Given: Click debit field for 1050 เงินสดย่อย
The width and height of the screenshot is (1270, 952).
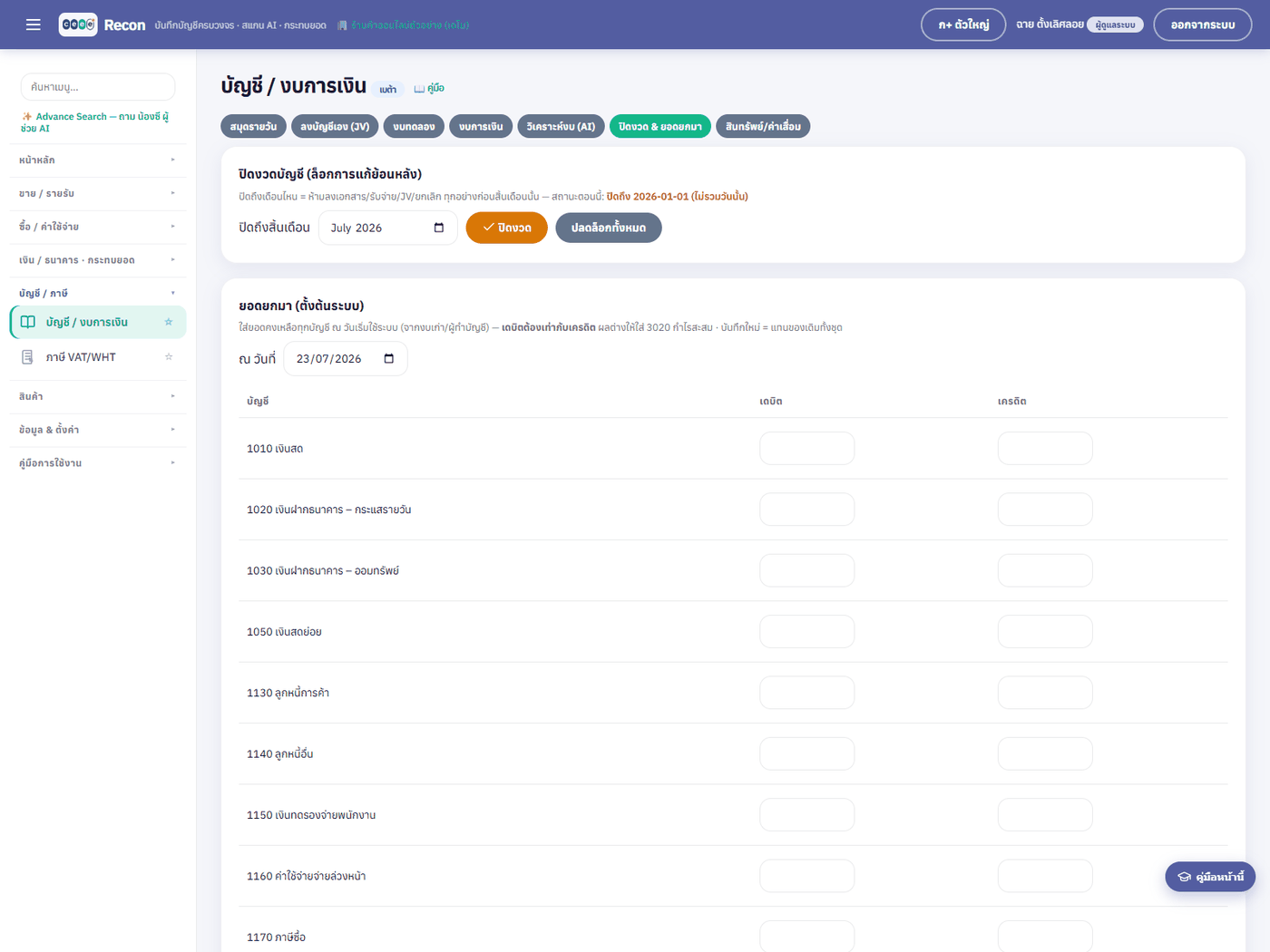Looking at the screenshot, I should (x=807, y=632).
